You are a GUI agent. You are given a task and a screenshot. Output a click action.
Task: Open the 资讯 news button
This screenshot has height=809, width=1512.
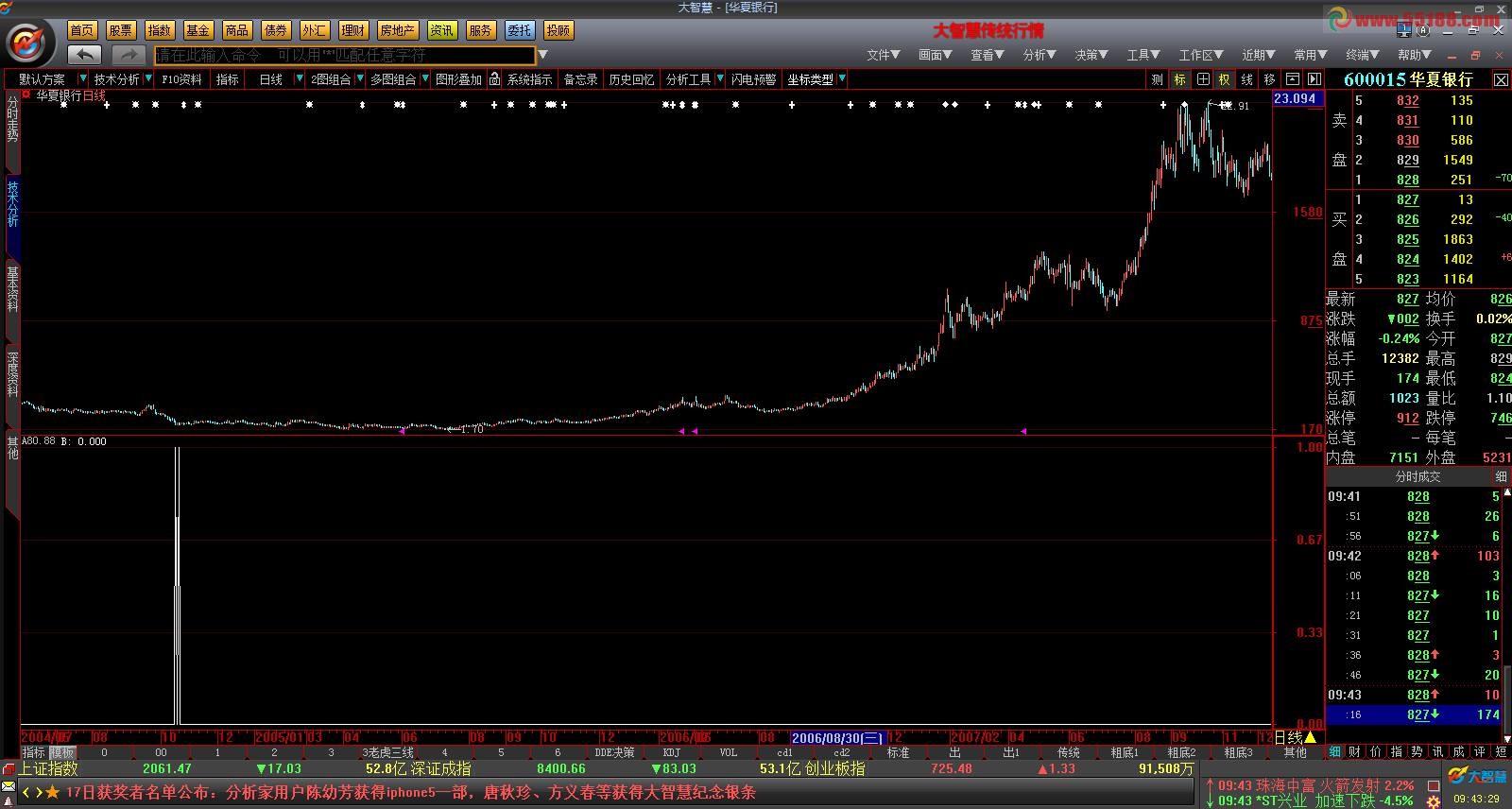(441, 30)
